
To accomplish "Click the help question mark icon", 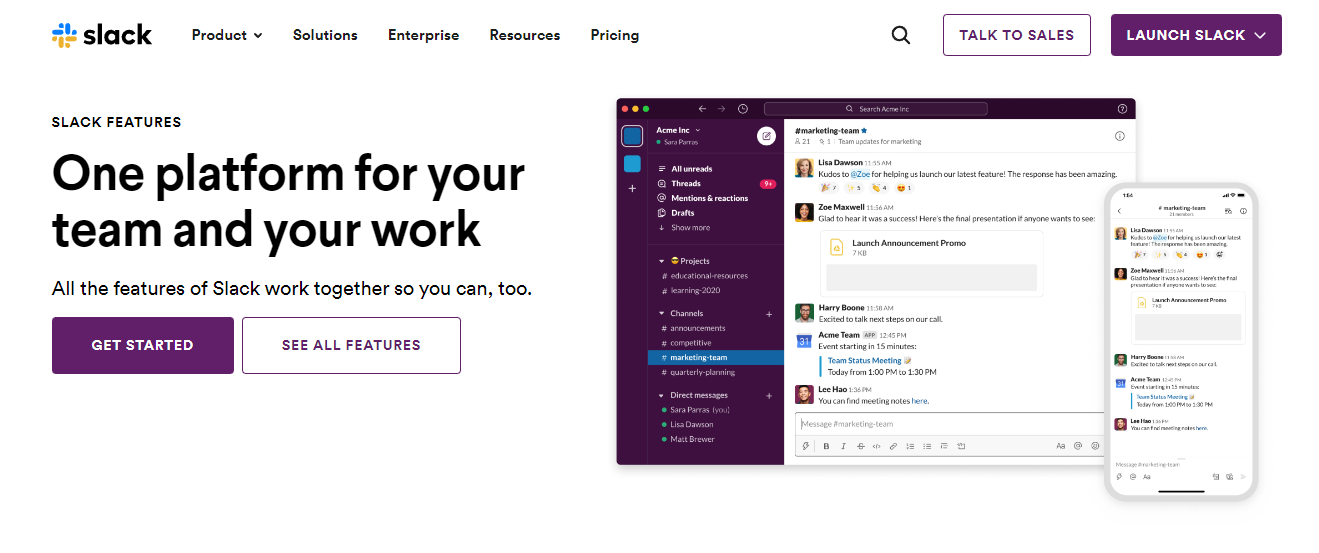I will [x=1122, y=109].
